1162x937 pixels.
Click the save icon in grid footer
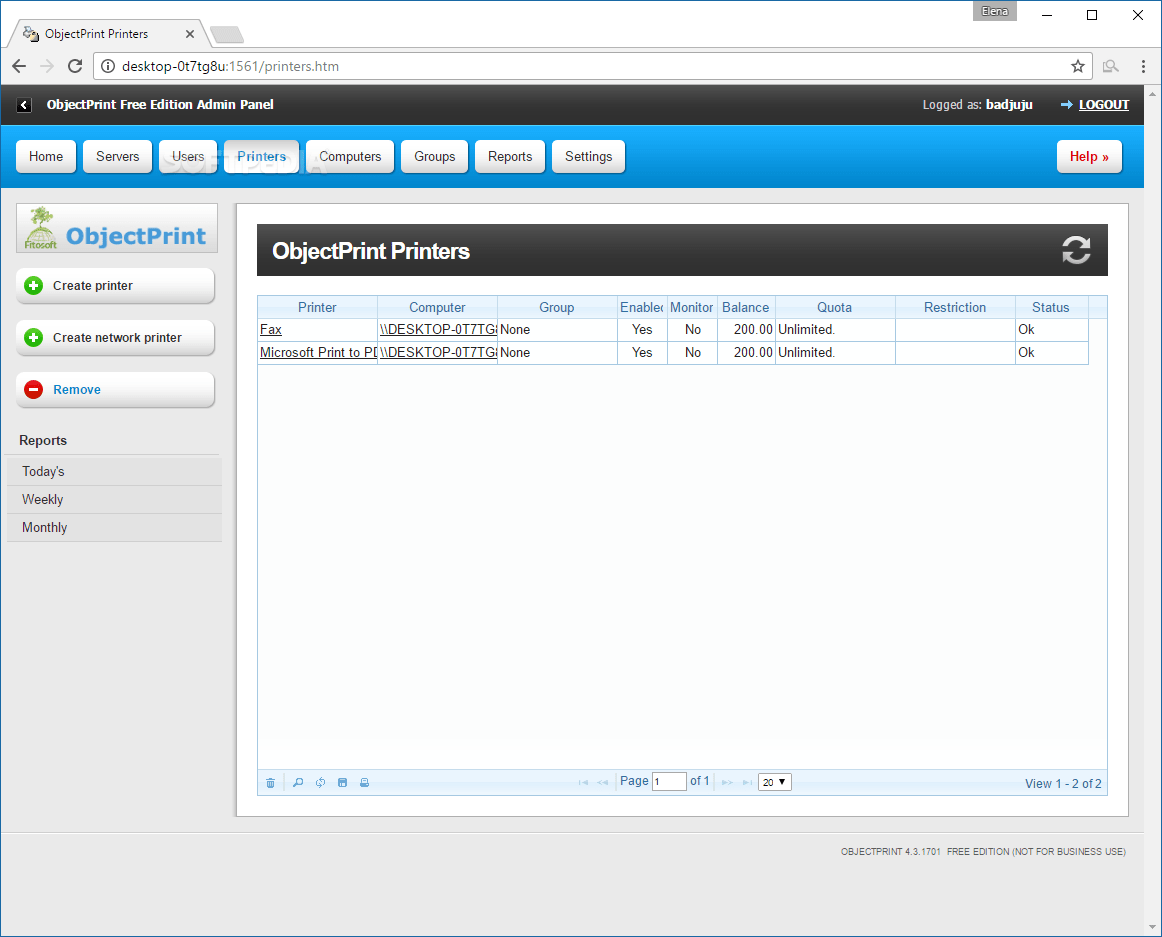pos(342,783)
